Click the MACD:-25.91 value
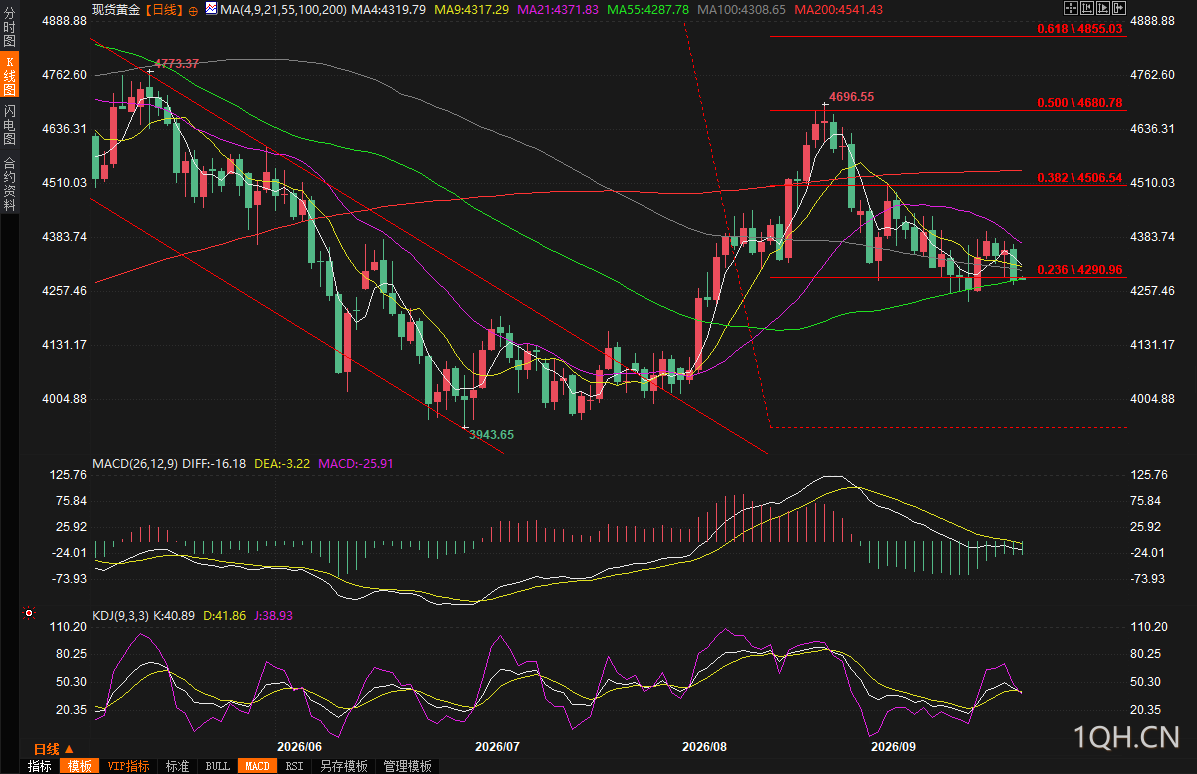1197x774 pixels. (356, 463)
